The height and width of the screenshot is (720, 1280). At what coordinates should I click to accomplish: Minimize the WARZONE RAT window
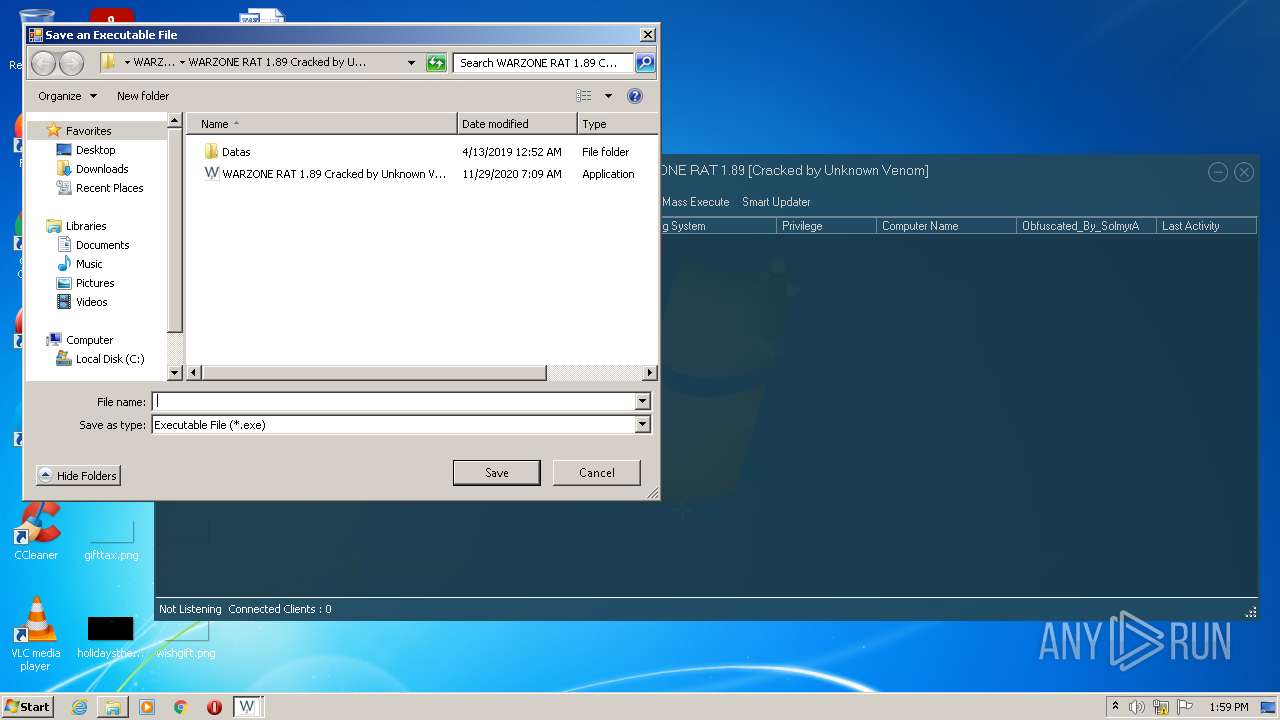[1218, 172]
